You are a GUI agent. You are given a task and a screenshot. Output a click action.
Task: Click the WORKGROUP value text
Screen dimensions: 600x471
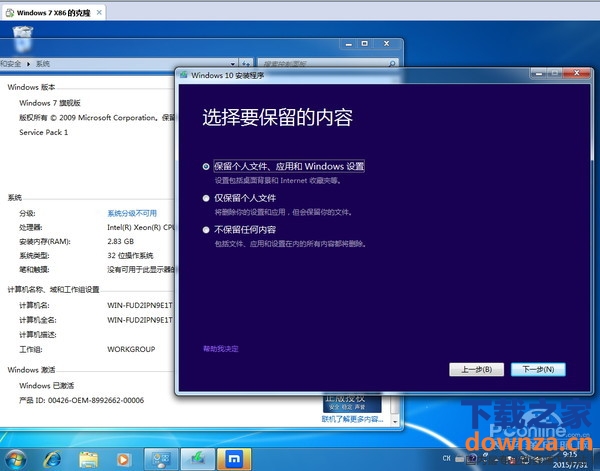coord(131,349)
